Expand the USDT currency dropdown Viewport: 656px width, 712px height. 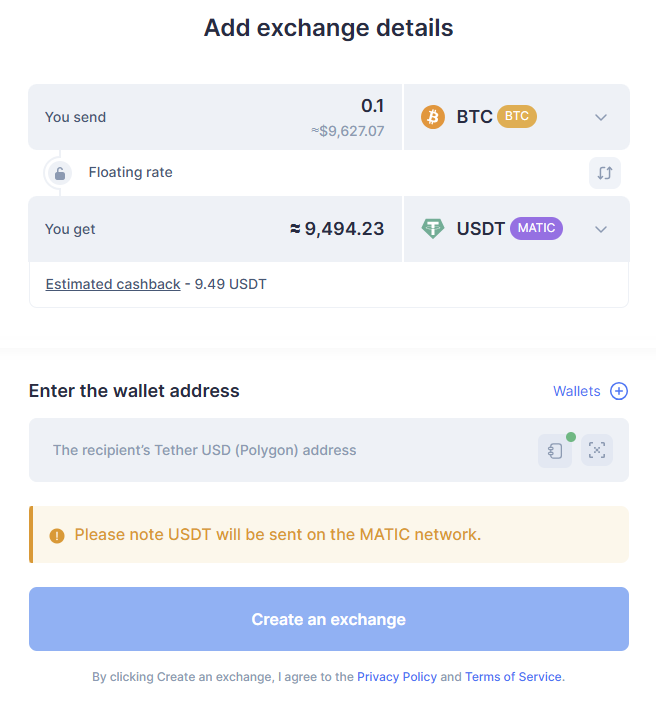click(601, 229)
